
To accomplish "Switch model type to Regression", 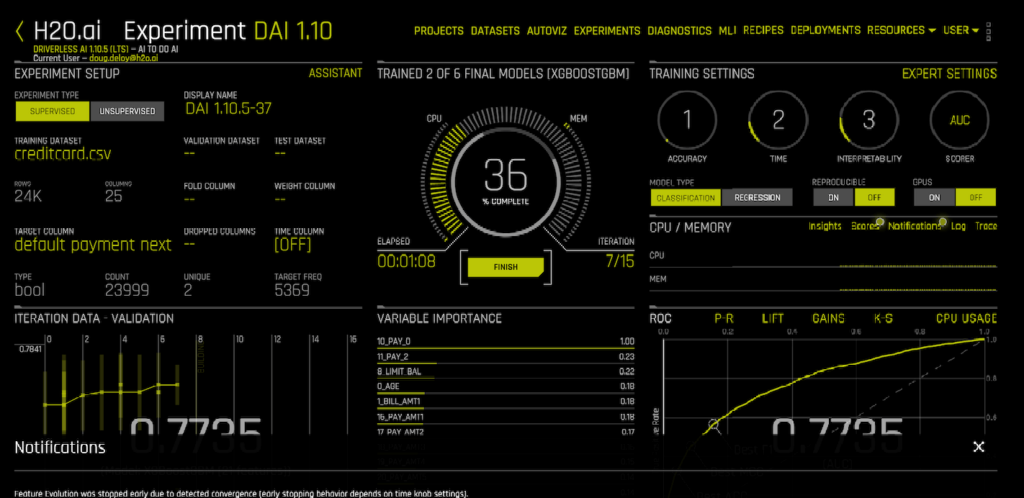I will tap(757, 197).
